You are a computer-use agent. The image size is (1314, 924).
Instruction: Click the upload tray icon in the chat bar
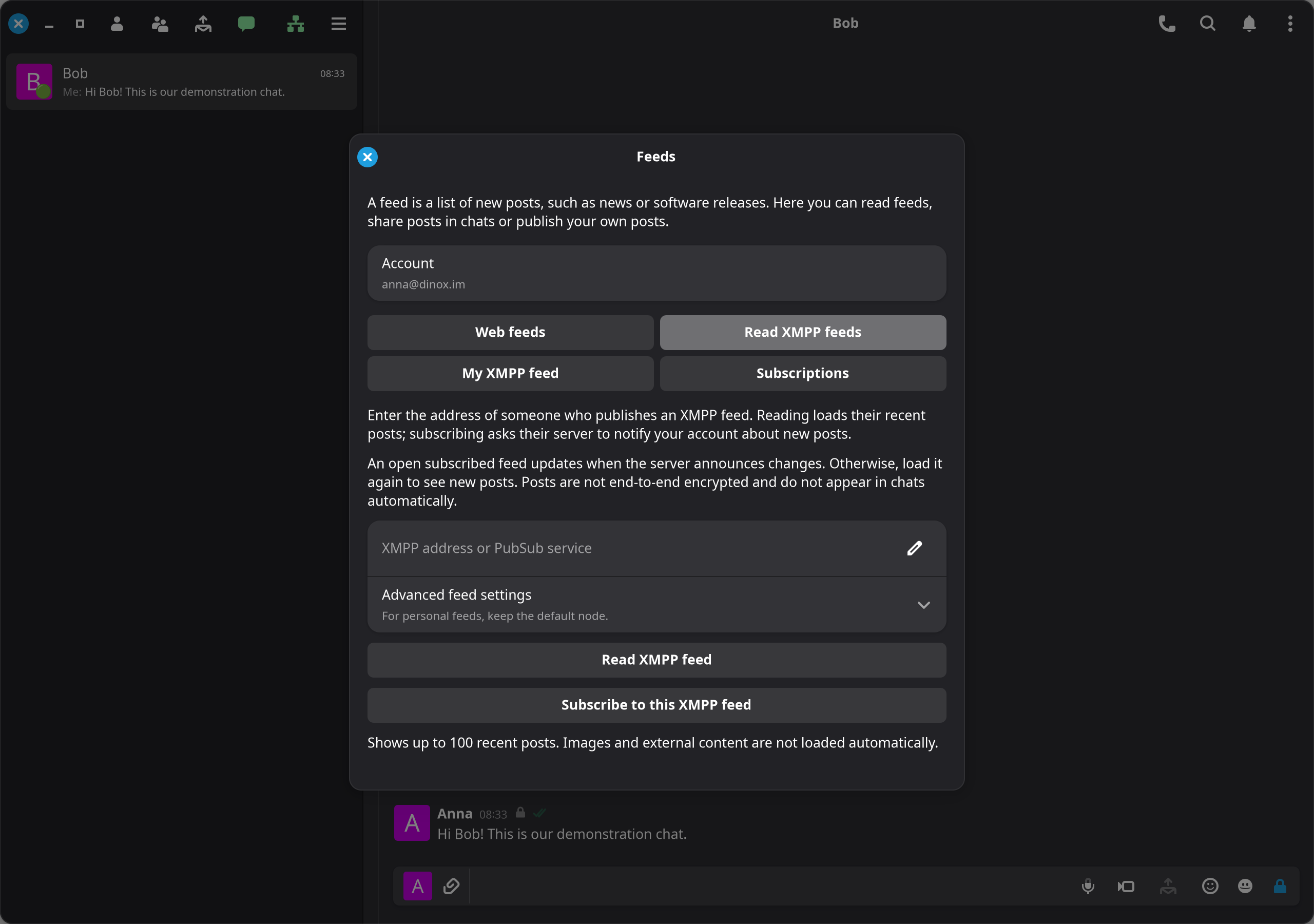pyautogui.click(x=1168, y=886)
